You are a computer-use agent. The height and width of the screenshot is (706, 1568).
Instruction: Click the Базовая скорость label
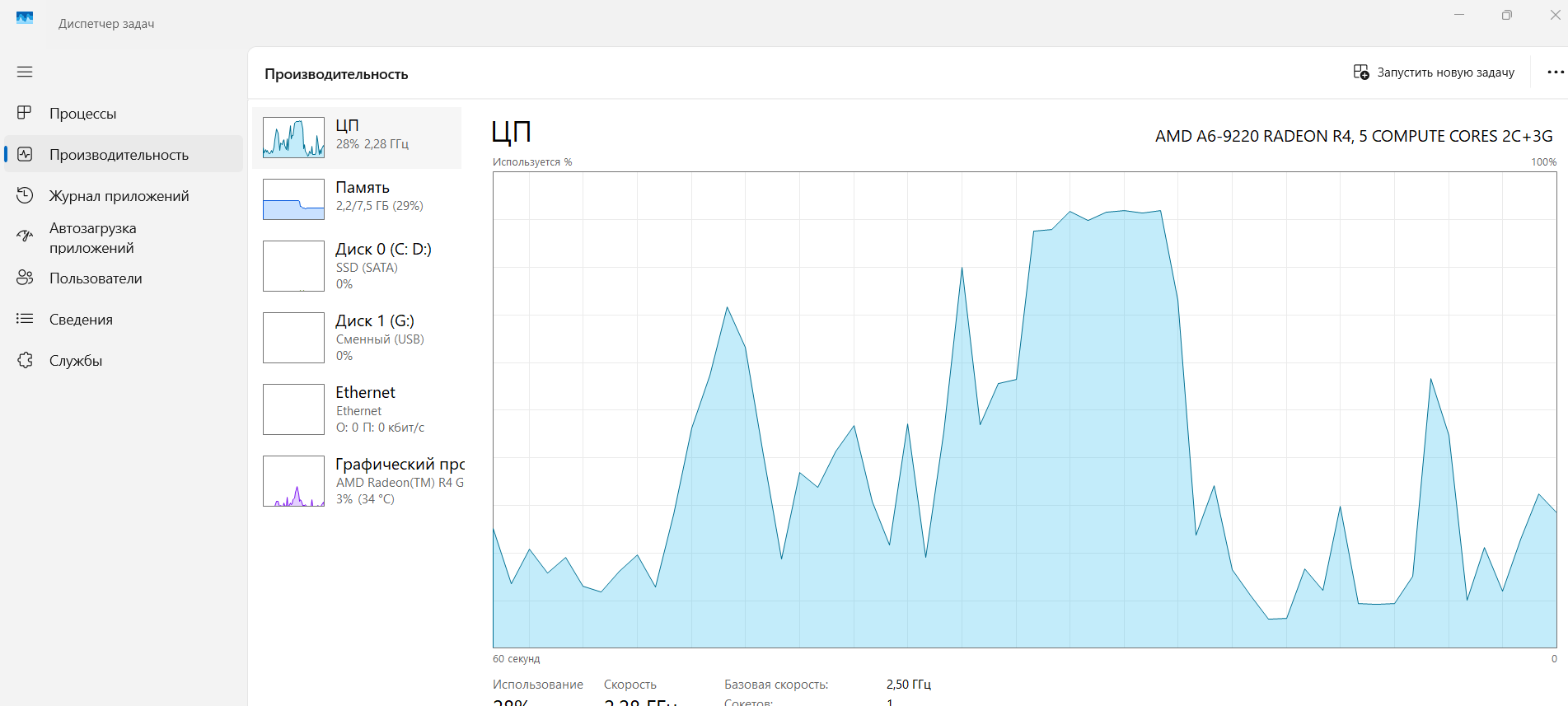point(776,685)
